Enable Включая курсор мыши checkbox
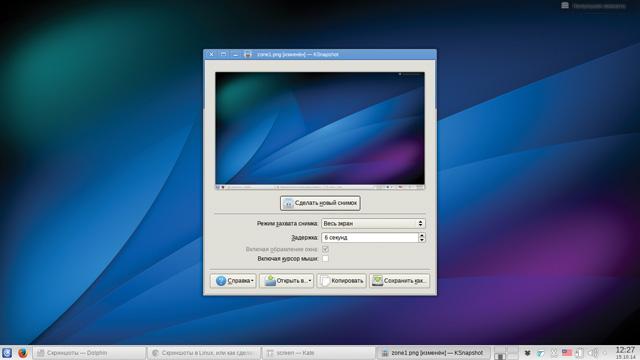 click(325, 259)
